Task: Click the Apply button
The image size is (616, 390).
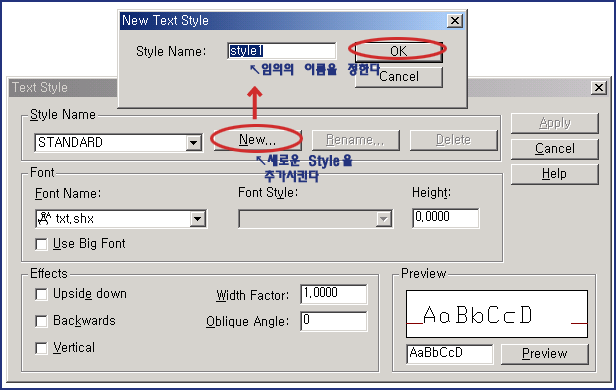Action: [555, 123]
